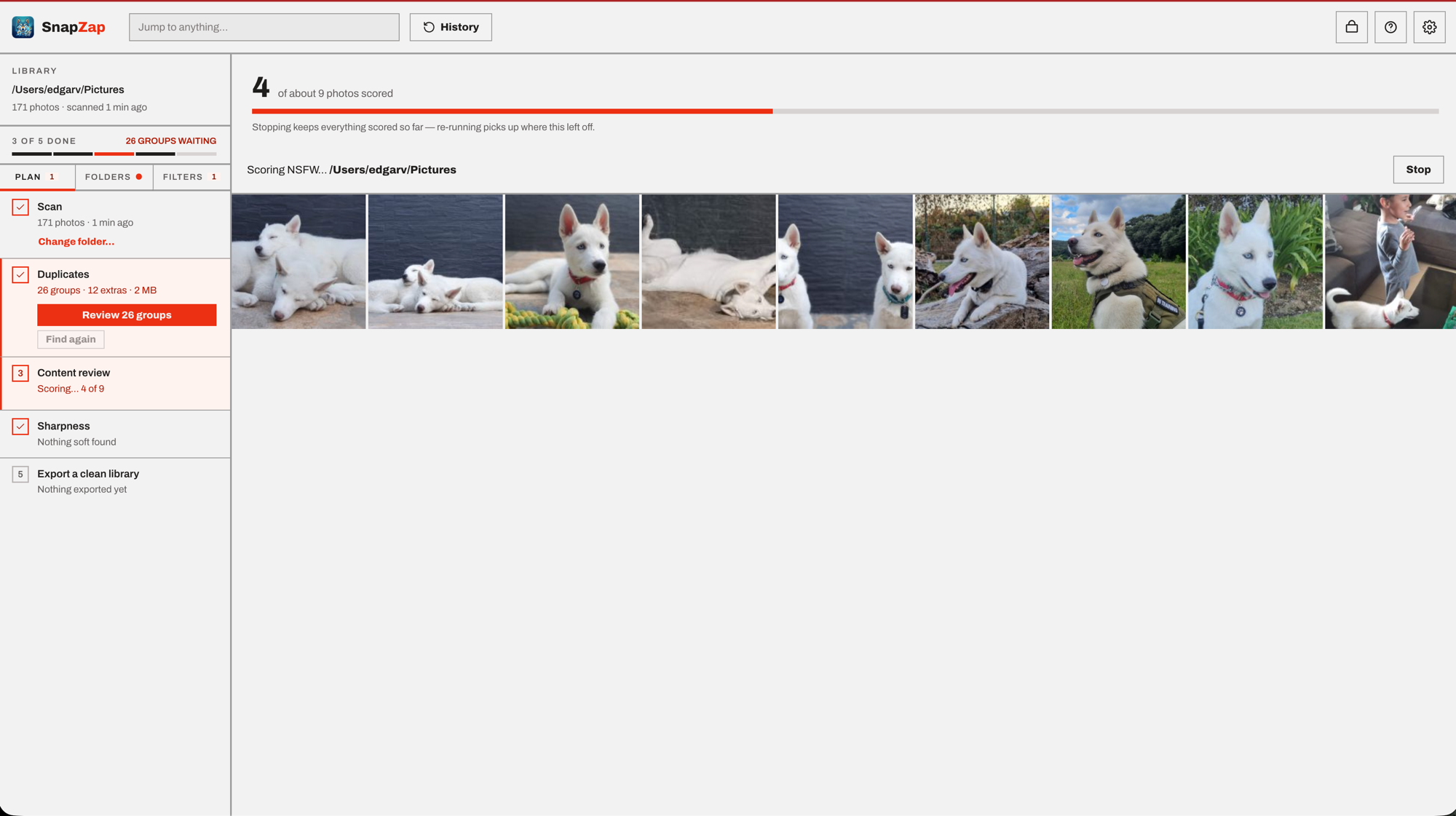Switch to the Filters tab
This screenshot has height=816, width=1456.
click(x=191, y=177)
